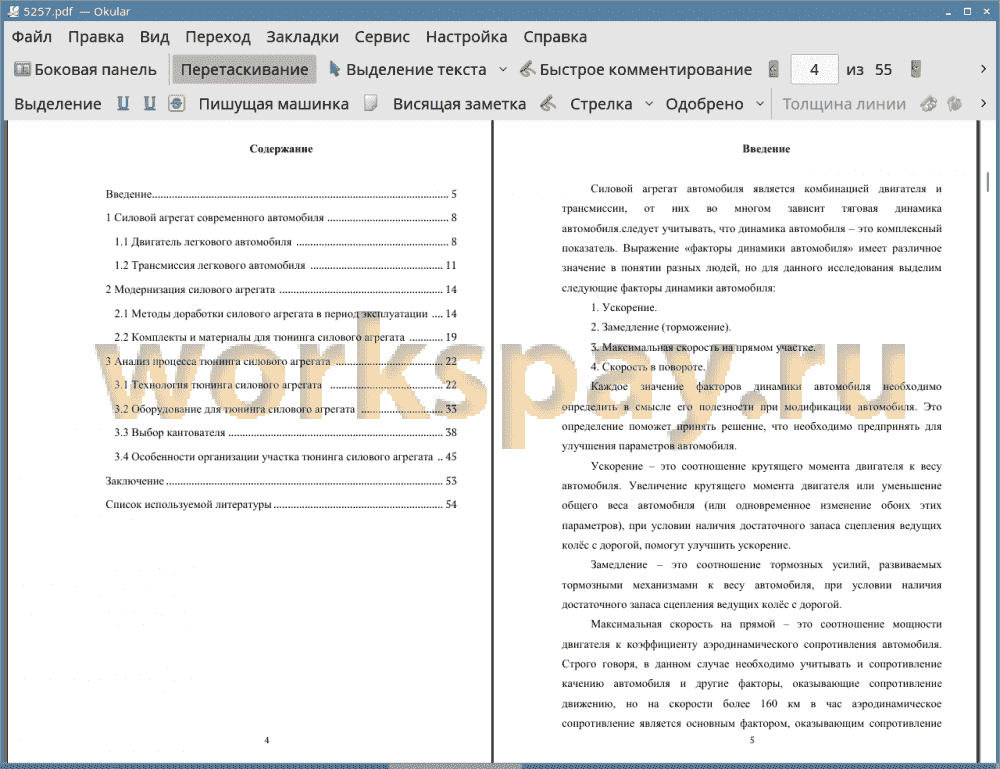Click the total pages label 55

tap(883, 70)
